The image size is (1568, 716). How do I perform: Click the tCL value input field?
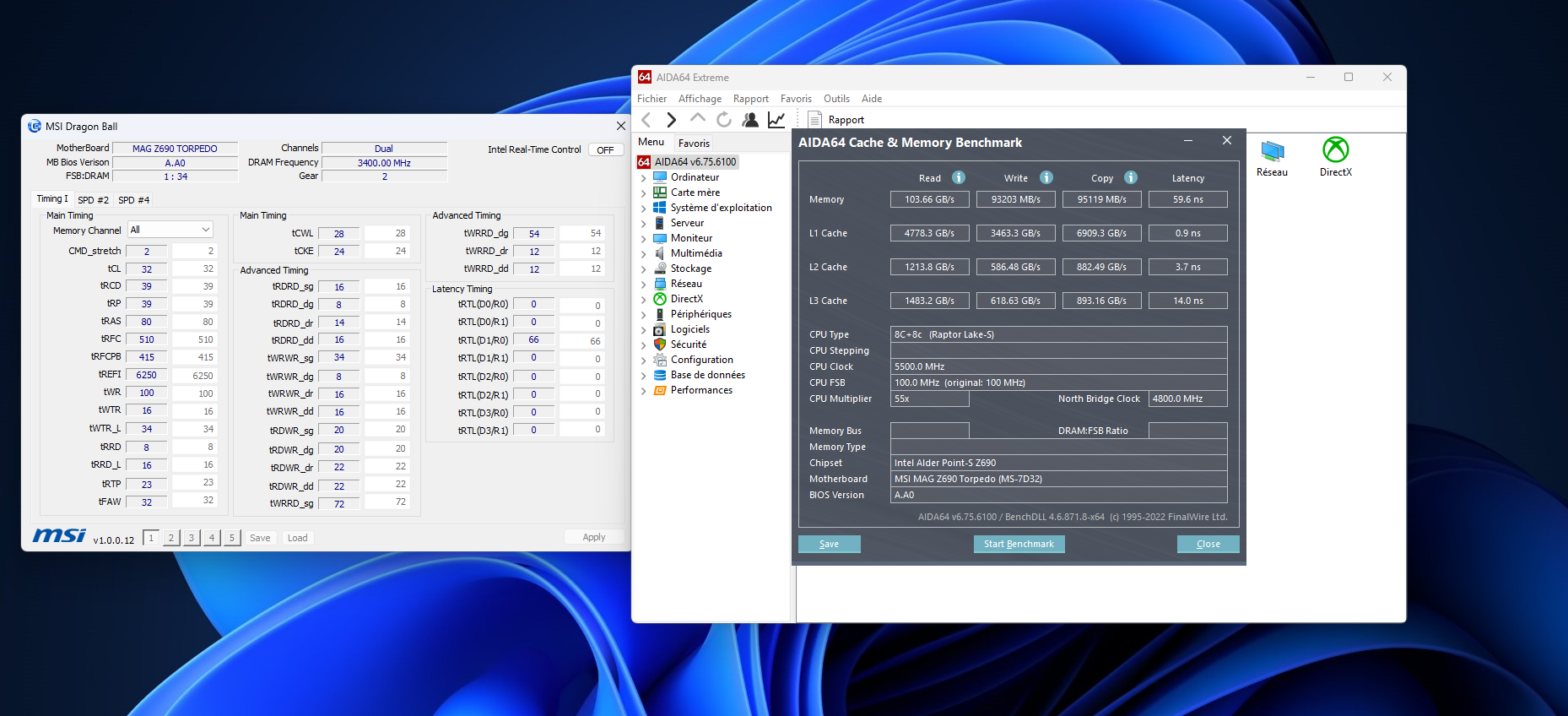[x=147, y=269]
